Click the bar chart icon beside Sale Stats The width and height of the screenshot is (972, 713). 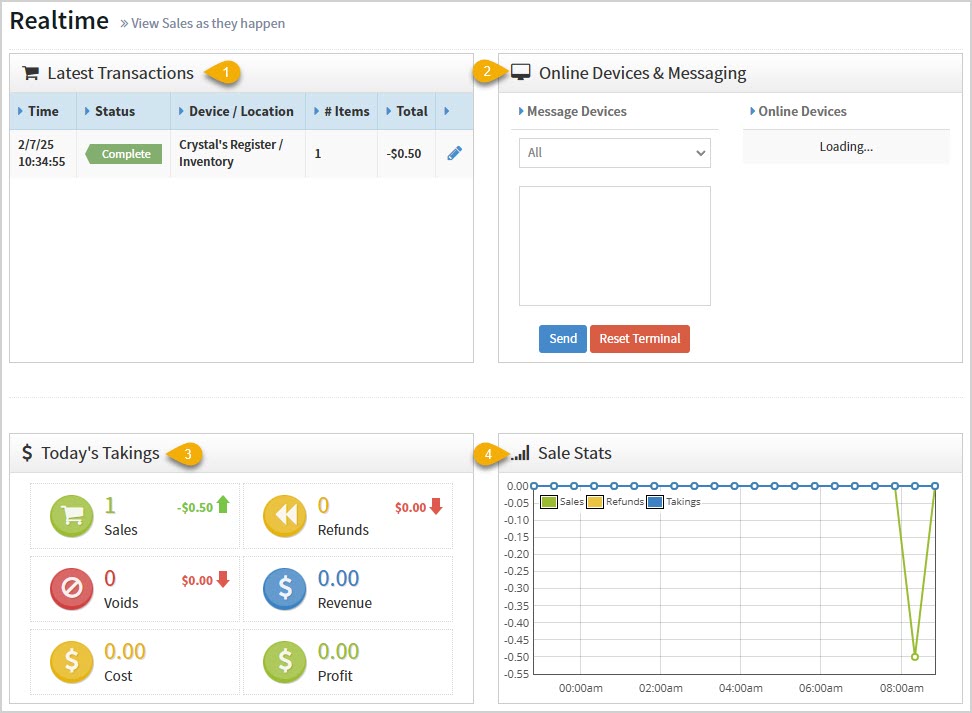519,452
